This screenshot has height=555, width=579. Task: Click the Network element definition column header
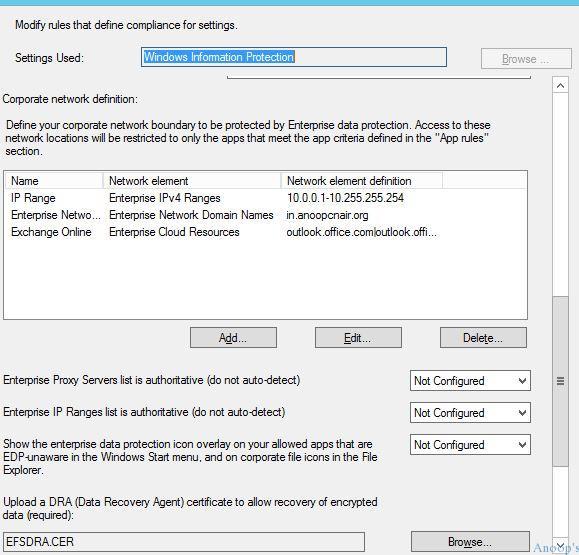coord(362,181)
